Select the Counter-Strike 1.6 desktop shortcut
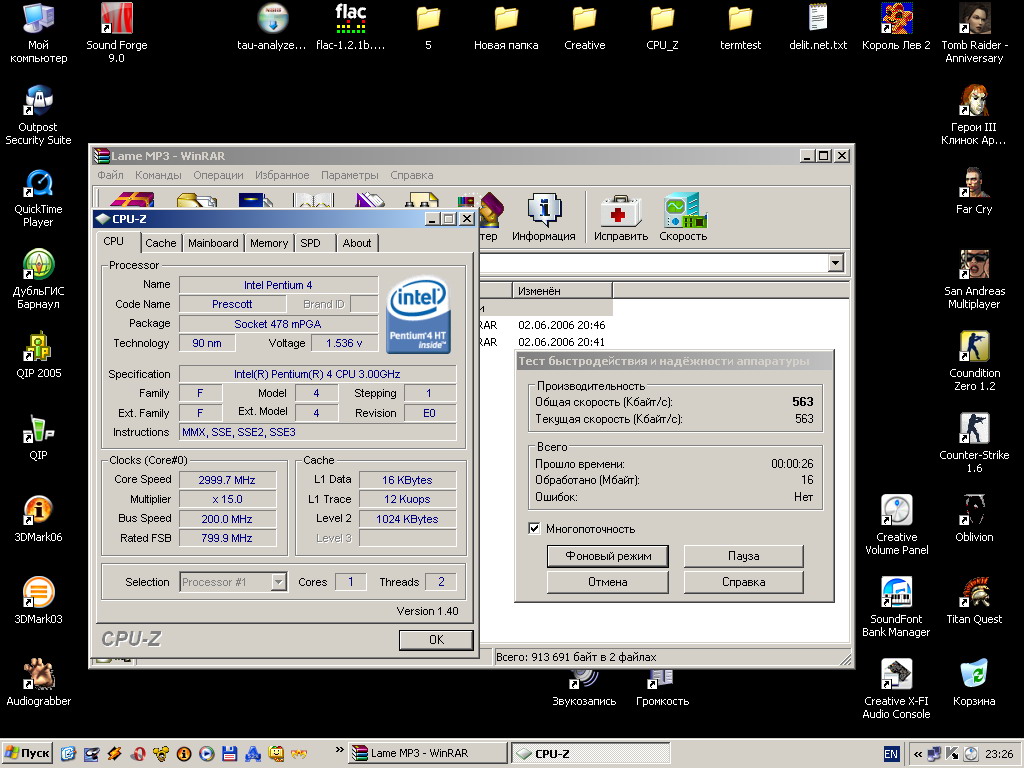 tap(974, 443)
